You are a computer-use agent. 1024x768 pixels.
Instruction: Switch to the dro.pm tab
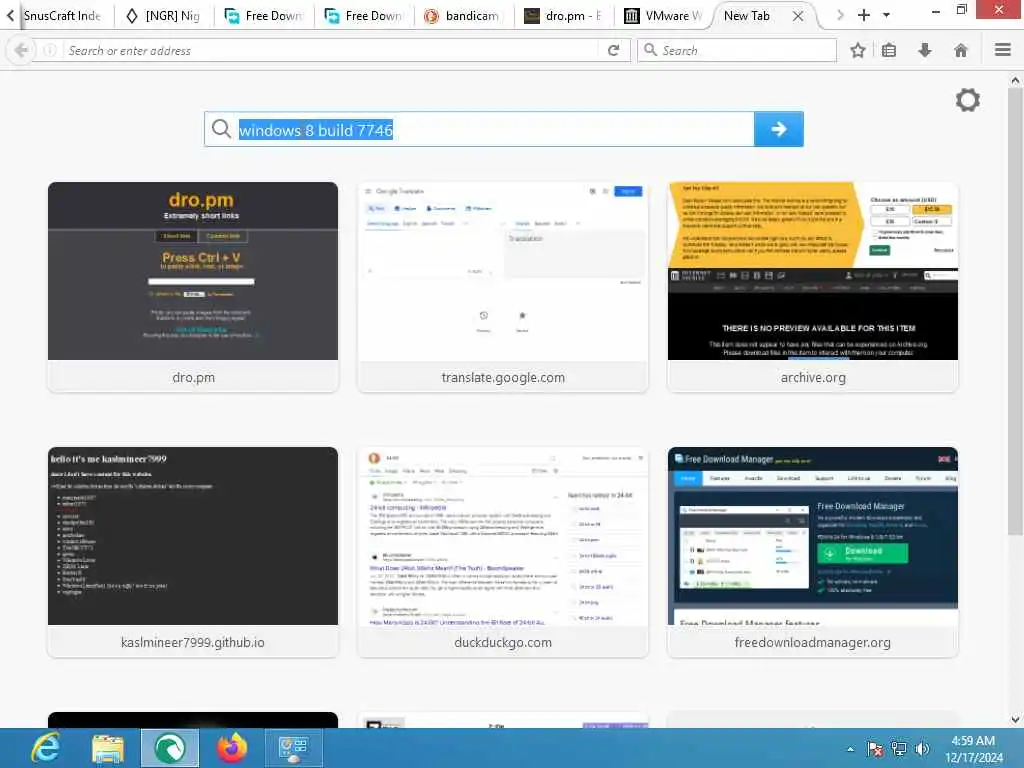pos(565,16)
